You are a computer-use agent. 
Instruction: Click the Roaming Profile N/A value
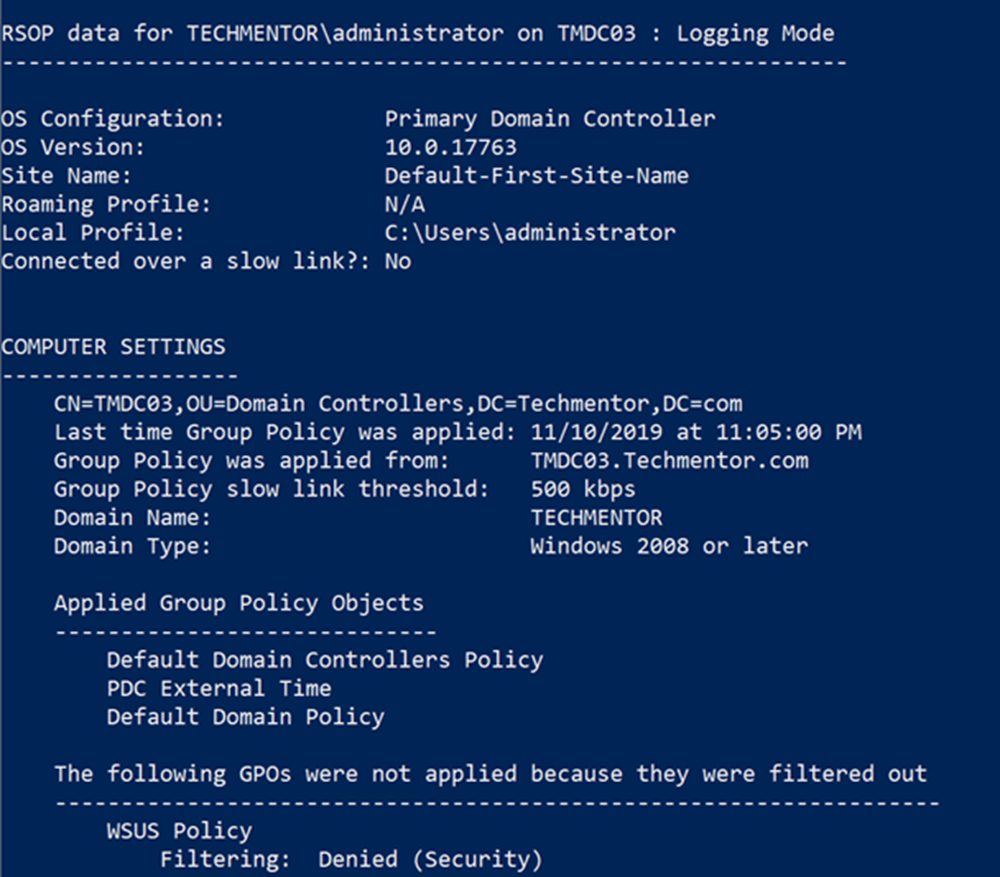404,204
